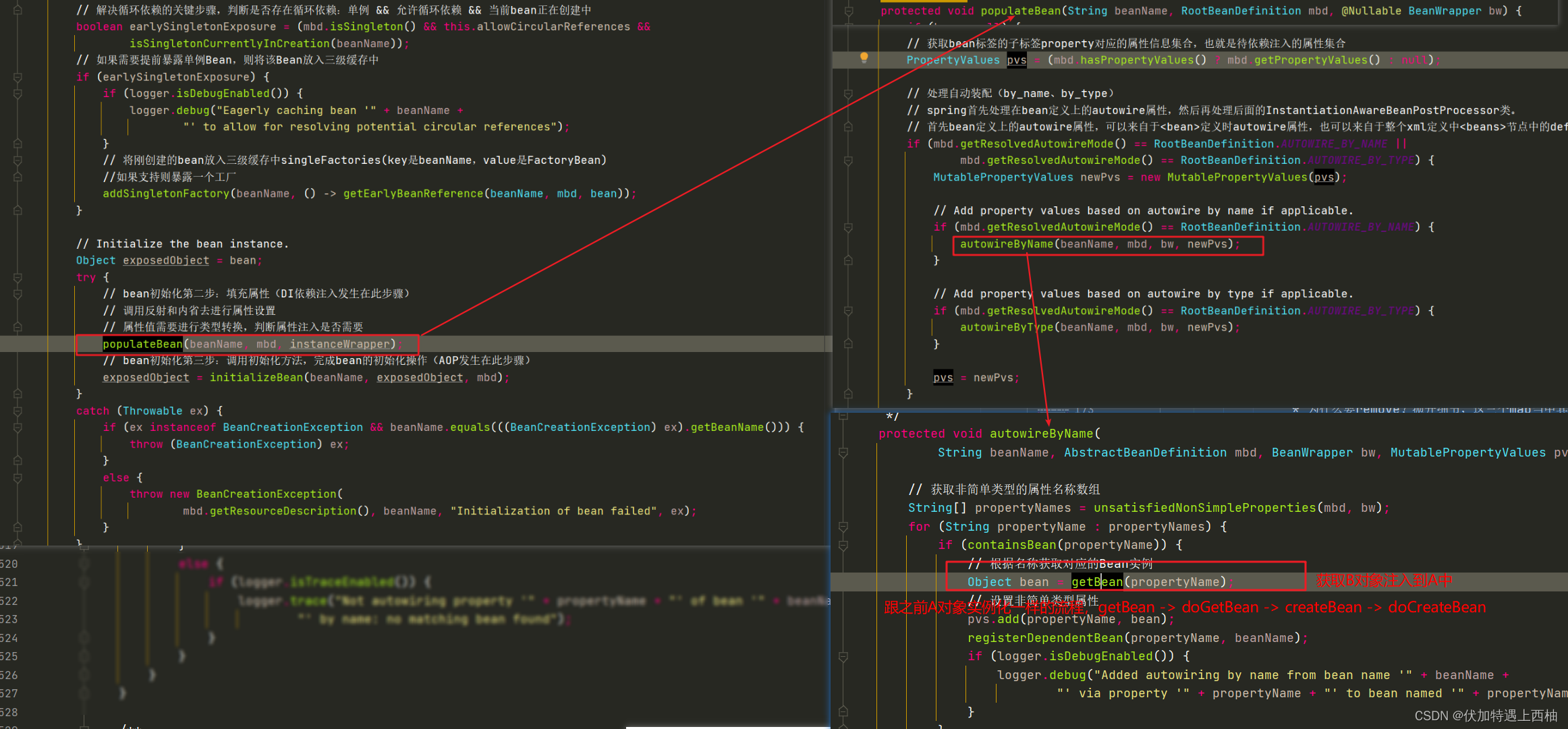This screenshot has height=729, width=1568.
Task: Click highlighted 'pvs' variable in PropertyValues declaration
Action: 1017,60
